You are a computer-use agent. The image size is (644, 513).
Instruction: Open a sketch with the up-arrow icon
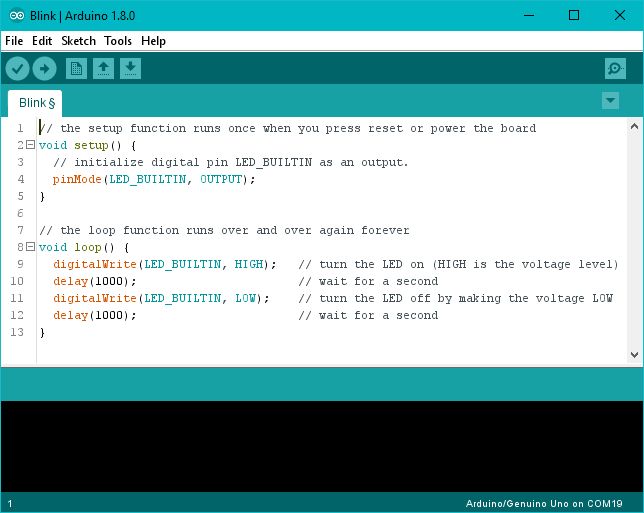pyautogui.click(x=104, y=69)
